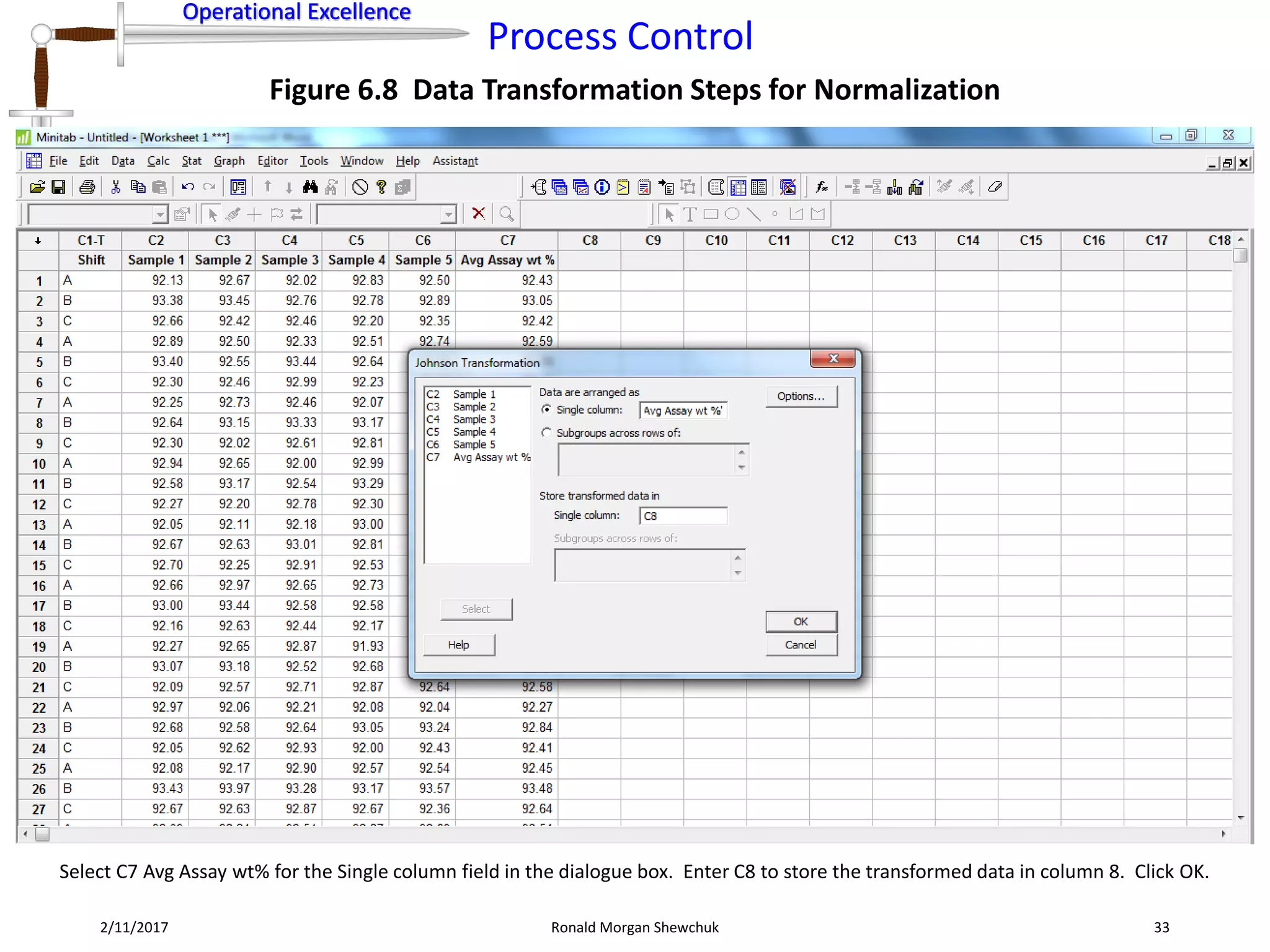Open the Window menu
Image resolution: width=1270 pixels, height=952 pixels.
coord(362,161)
